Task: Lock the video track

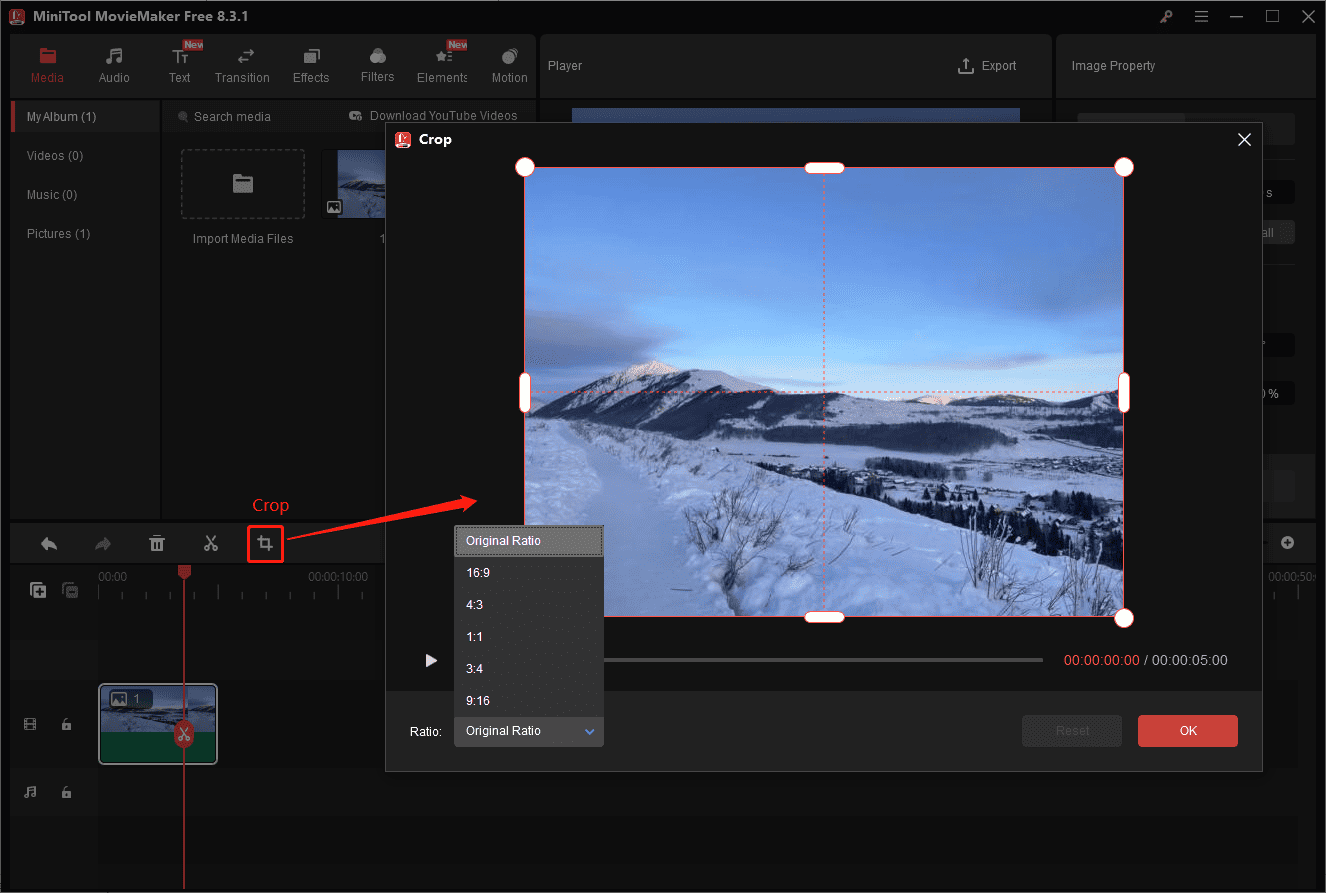Action: pos(66,724)
